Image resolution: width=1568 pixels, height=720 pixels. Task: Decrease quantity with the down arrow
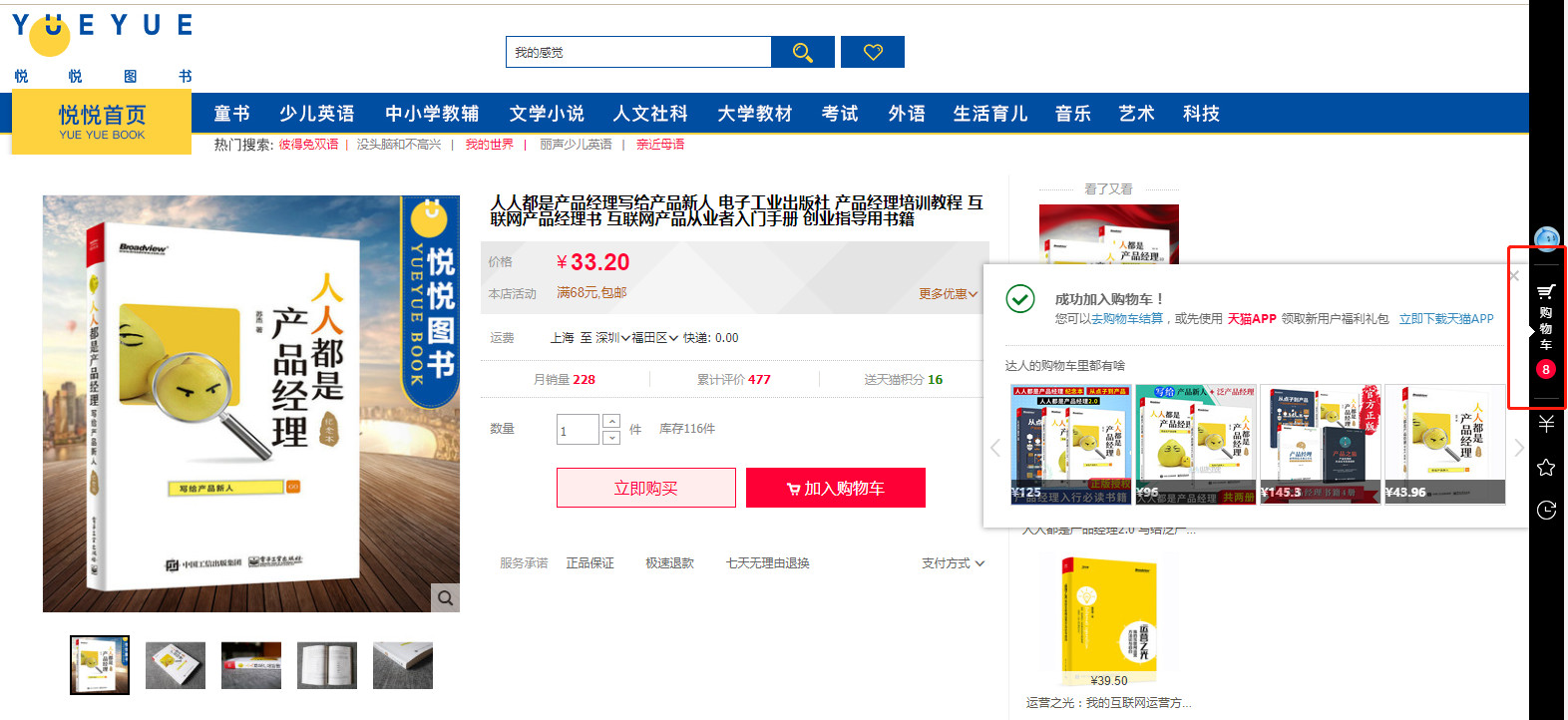point(612,437)
